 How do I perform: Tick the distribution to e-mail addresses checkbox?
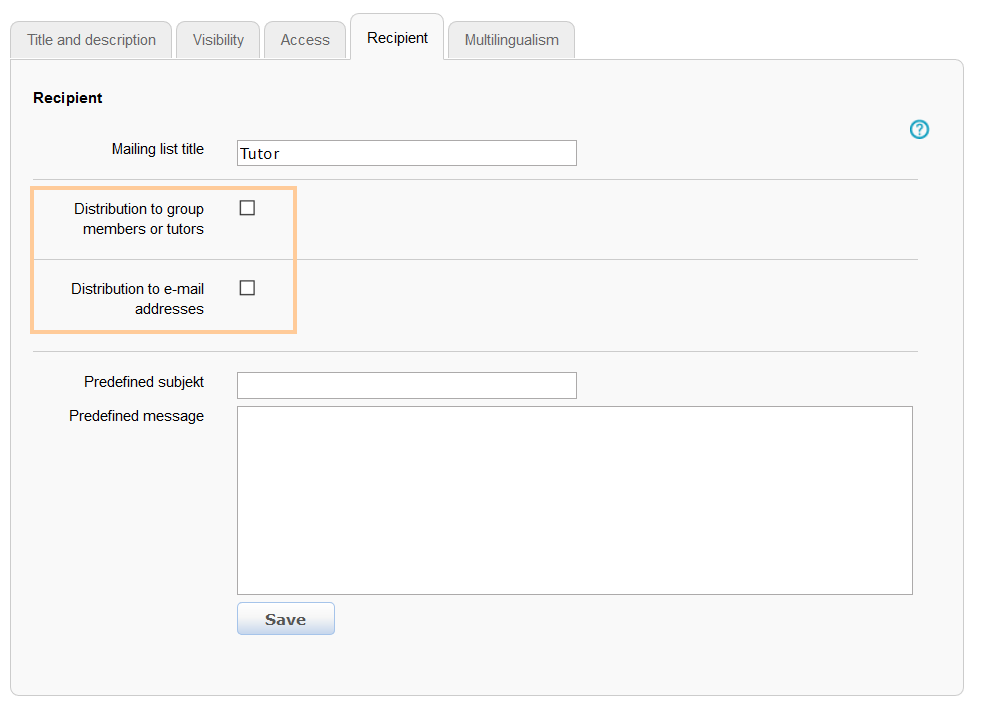tap(247, 288)
